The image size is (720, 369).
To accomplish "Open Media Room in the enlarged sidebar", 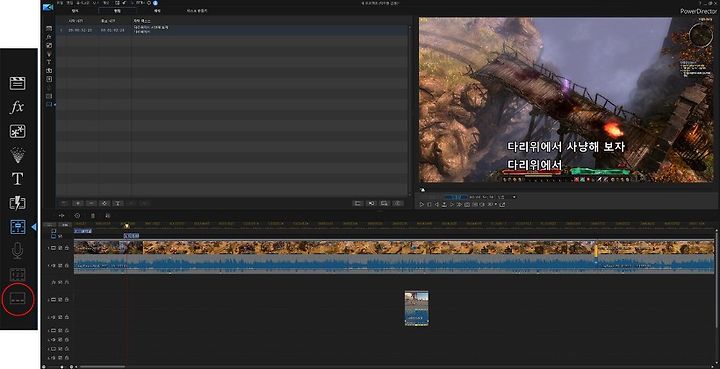I will 17,83.
